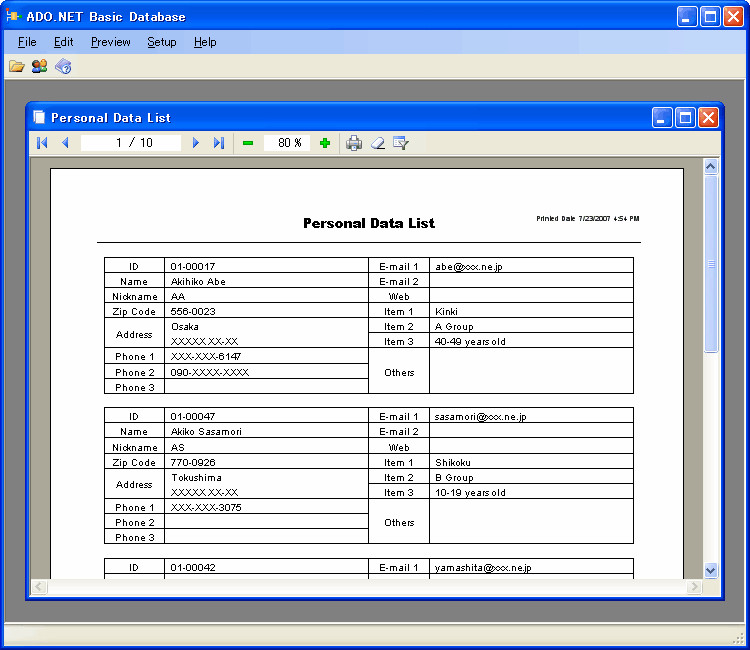
Task: Click the vertical scrollbar down arrow
Action: click(711, 570)
